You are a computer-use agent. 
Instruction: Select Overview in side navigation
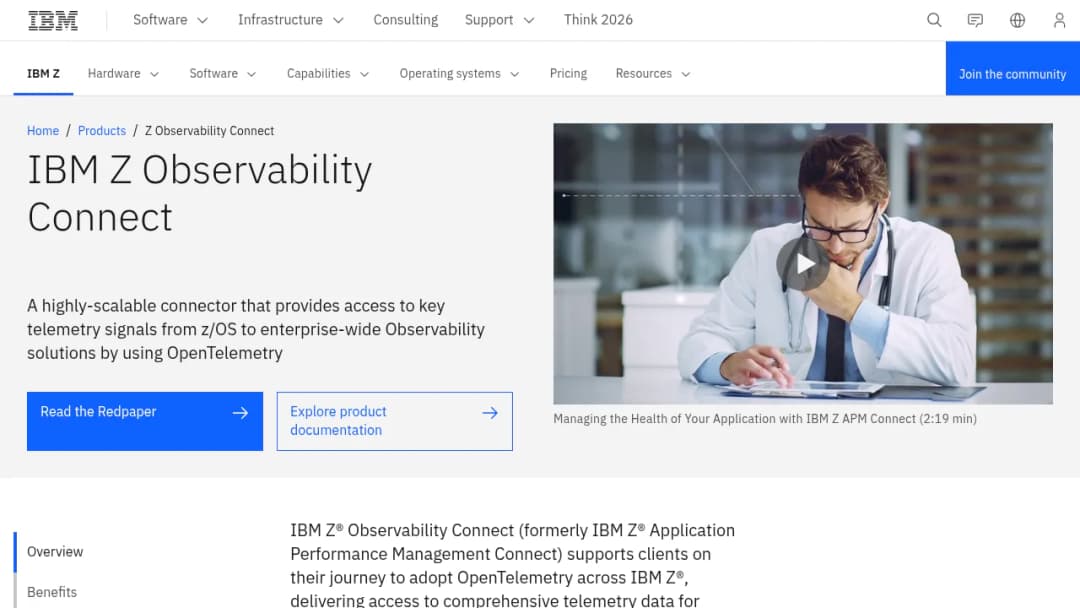pos(55,552)
